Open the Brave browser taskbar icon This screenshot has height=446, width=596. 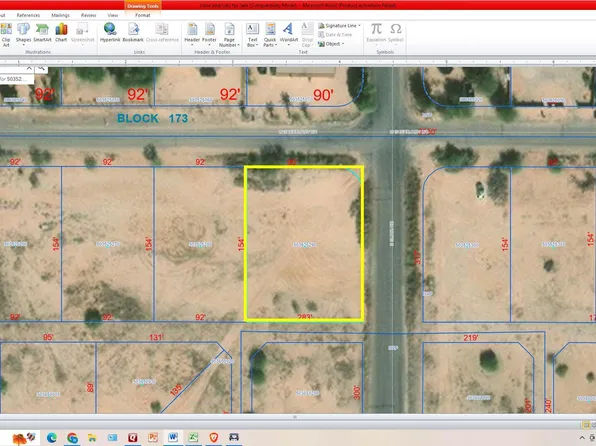[214, 438]
